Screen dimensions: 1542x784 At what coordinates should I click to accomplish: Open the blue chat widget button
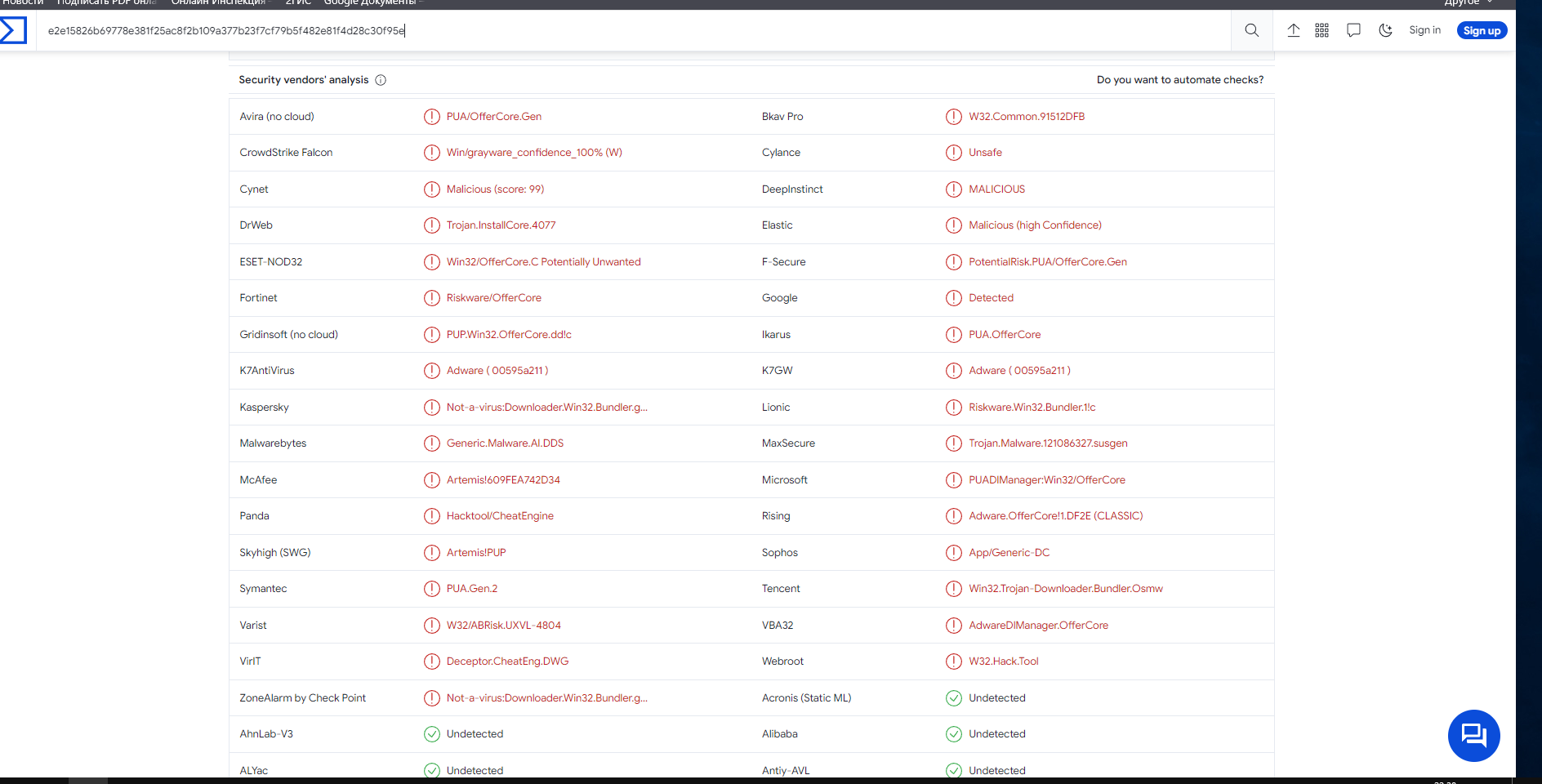click(x=1473, y=735)
